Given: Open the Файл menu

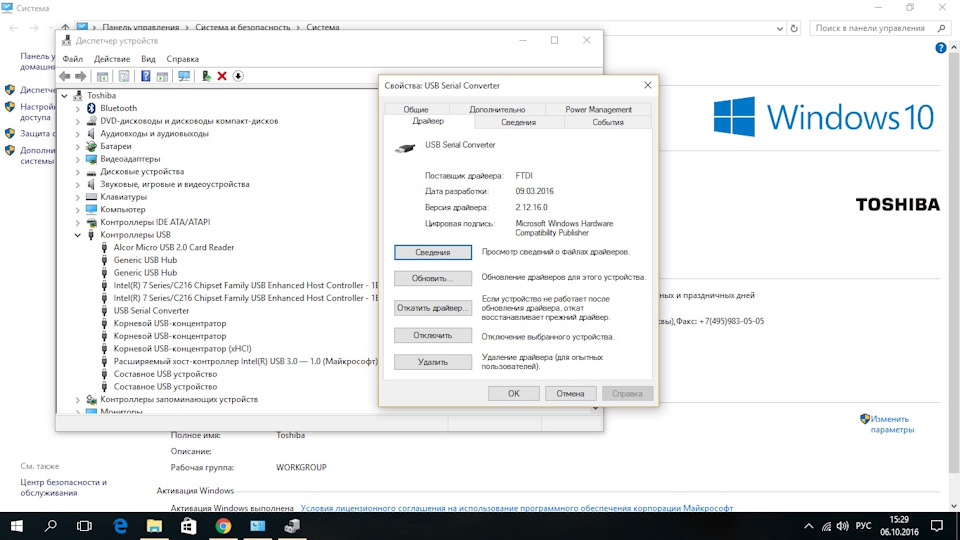Looking at the screenshot, I should 73,59.
